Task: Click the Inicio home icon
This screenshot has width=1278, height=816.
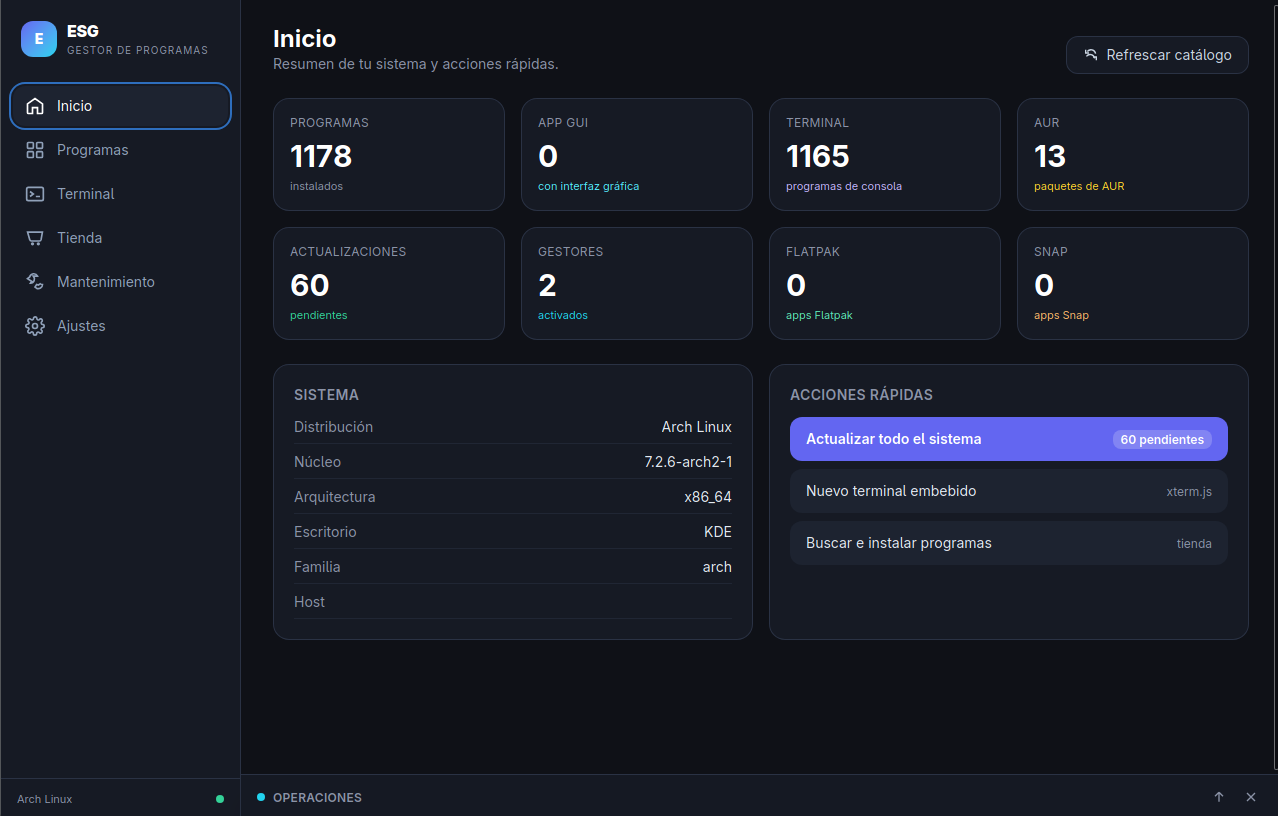Action: [x=35, y=106]
